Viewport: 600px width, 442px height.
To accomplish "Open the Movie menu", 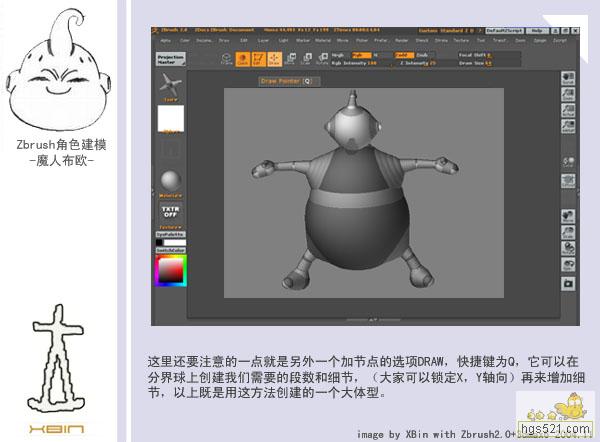I will [342, 40].
